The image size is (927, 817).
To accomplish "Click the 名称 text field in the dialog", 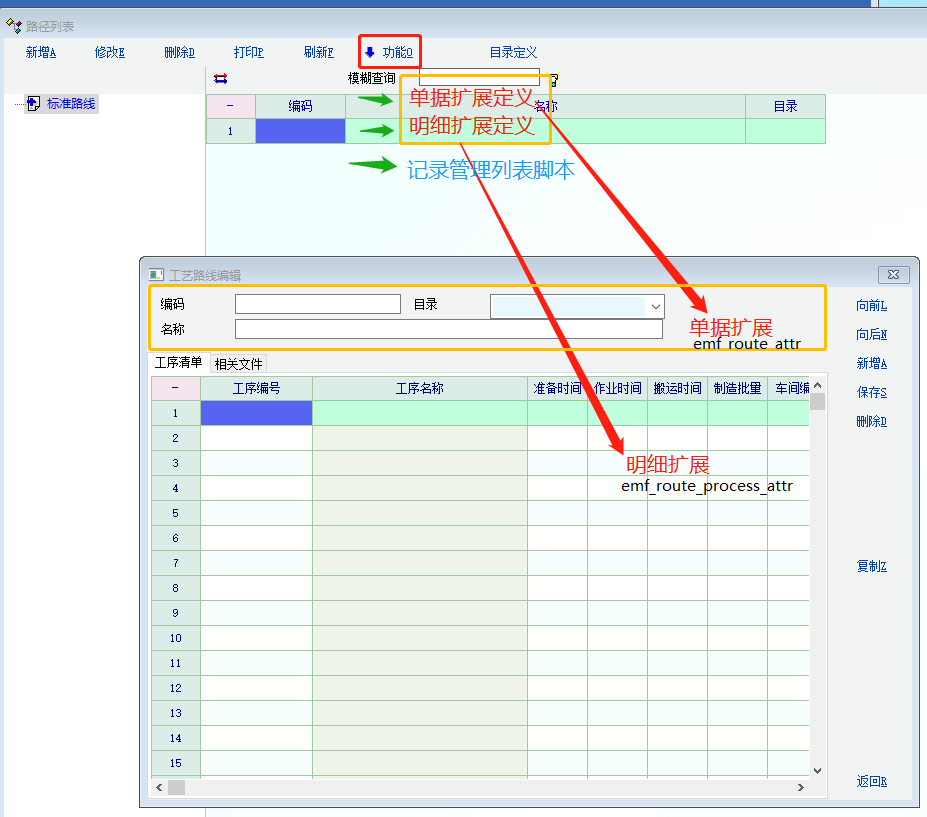I will (x=448, y=329).
